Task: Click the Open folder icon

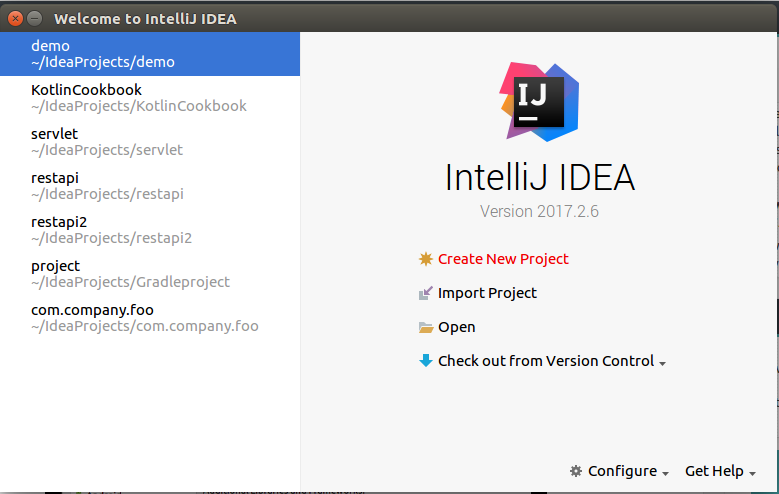Action: [x=426, y=328]
